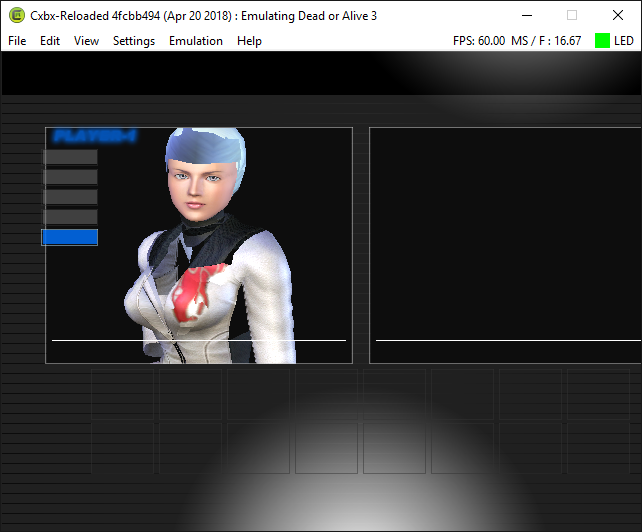This screenshot has height=532, width=642.
Task: Click the green LED indicator
Action: tap(602, 41)
